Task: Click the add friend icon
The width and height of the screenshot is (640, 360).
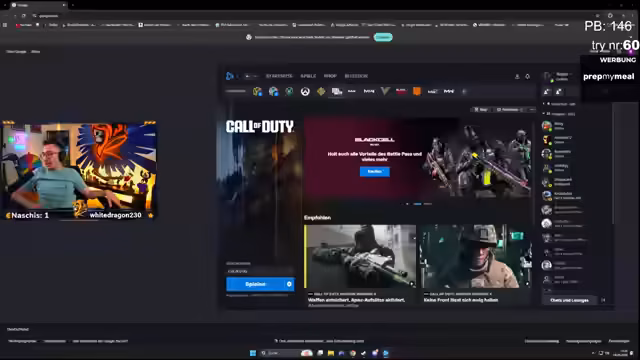Action: [547, 91]
